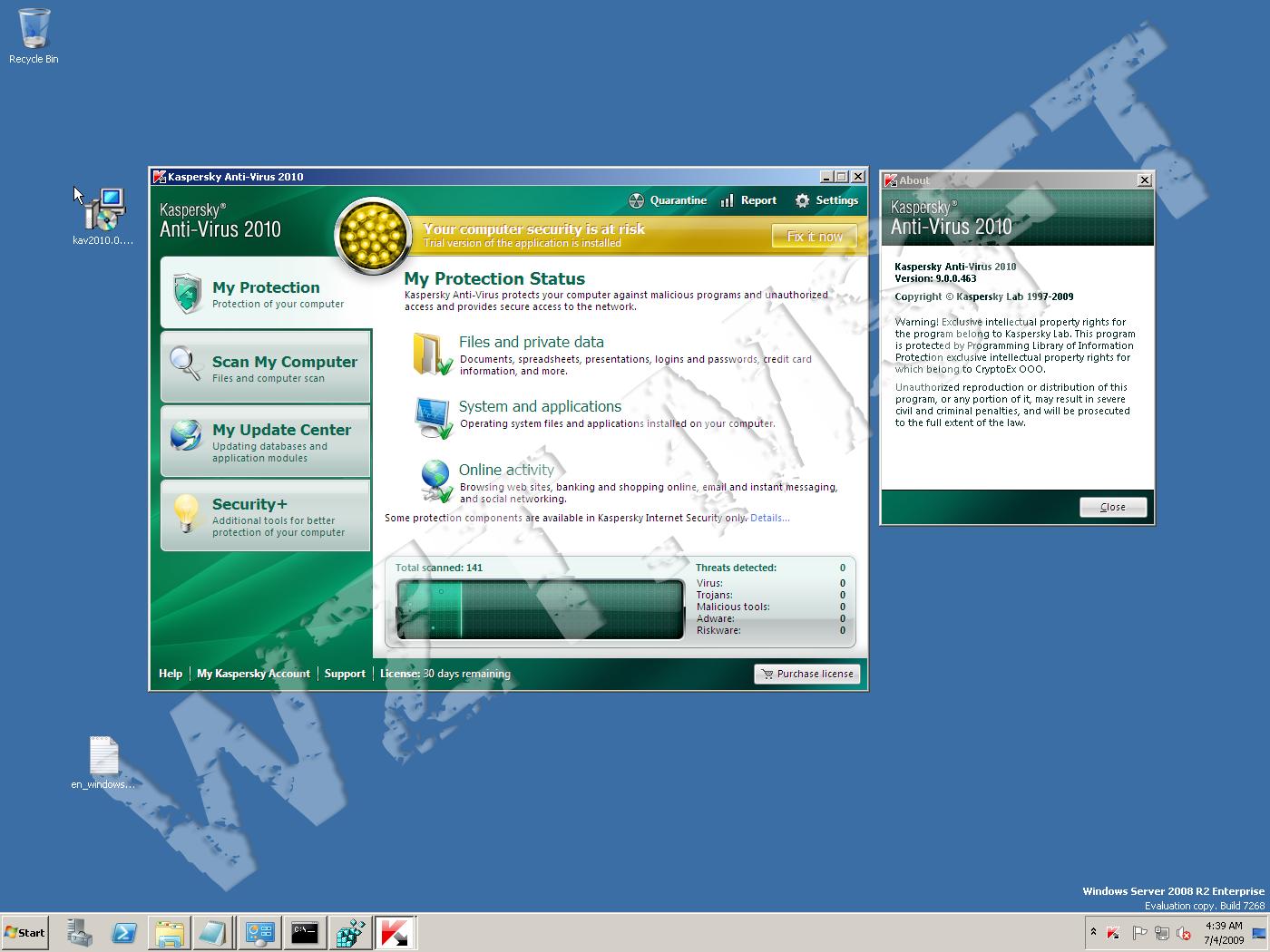Screen dimensions: 1270x952
Task: Open the Registry Editor taskbar item
Action: tap(350, 933)
